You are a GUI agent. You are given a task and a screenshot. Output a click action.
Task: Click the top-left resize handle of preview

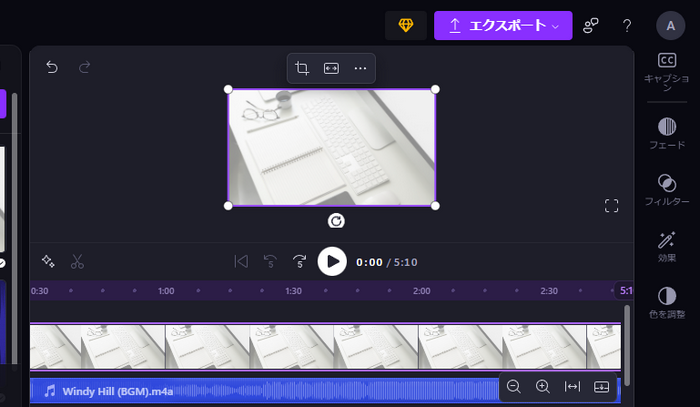pos(228,89)
